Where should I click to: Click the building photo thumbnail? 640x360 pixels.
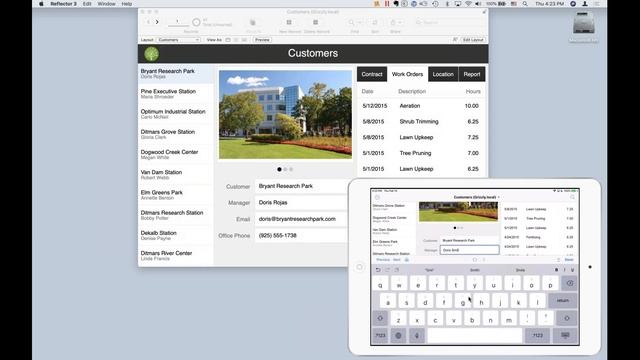point(285,115)
